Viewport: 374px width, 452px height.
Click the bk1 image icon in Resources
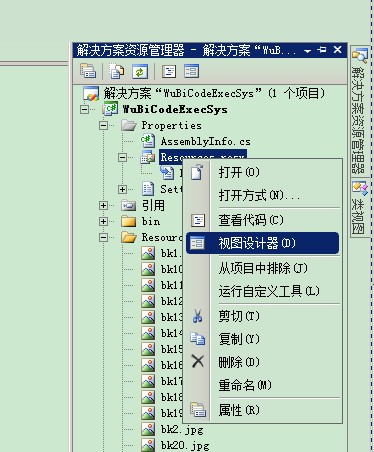pos(148,253)
